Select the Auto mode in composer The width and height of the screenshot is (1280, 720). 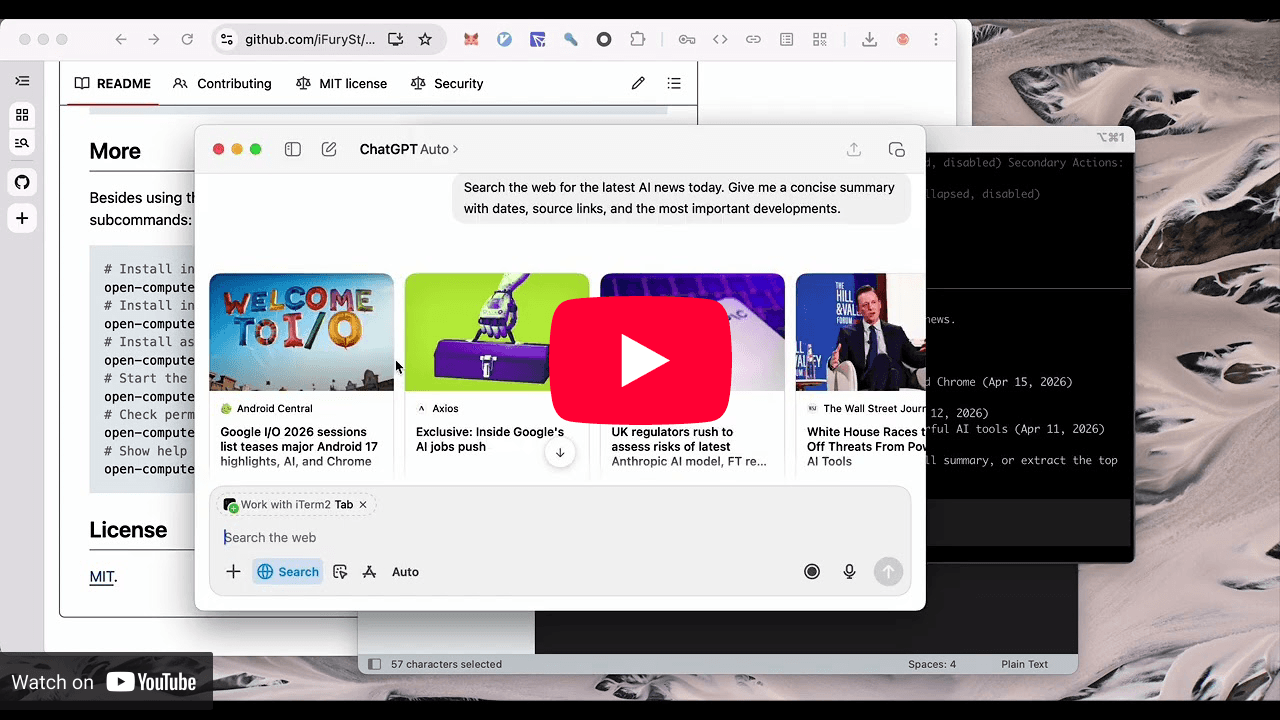(405, 572)
